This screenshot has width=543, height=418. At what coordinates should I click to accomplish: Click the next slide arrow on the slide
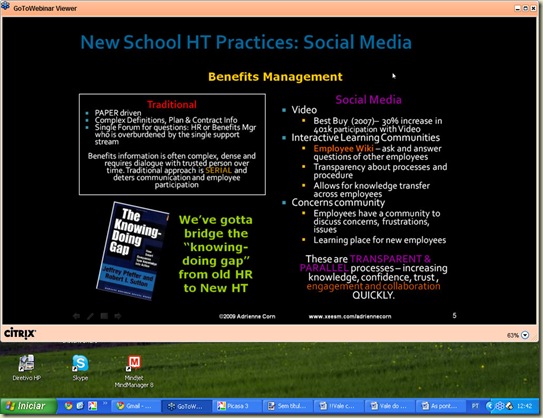coord(118,316)
